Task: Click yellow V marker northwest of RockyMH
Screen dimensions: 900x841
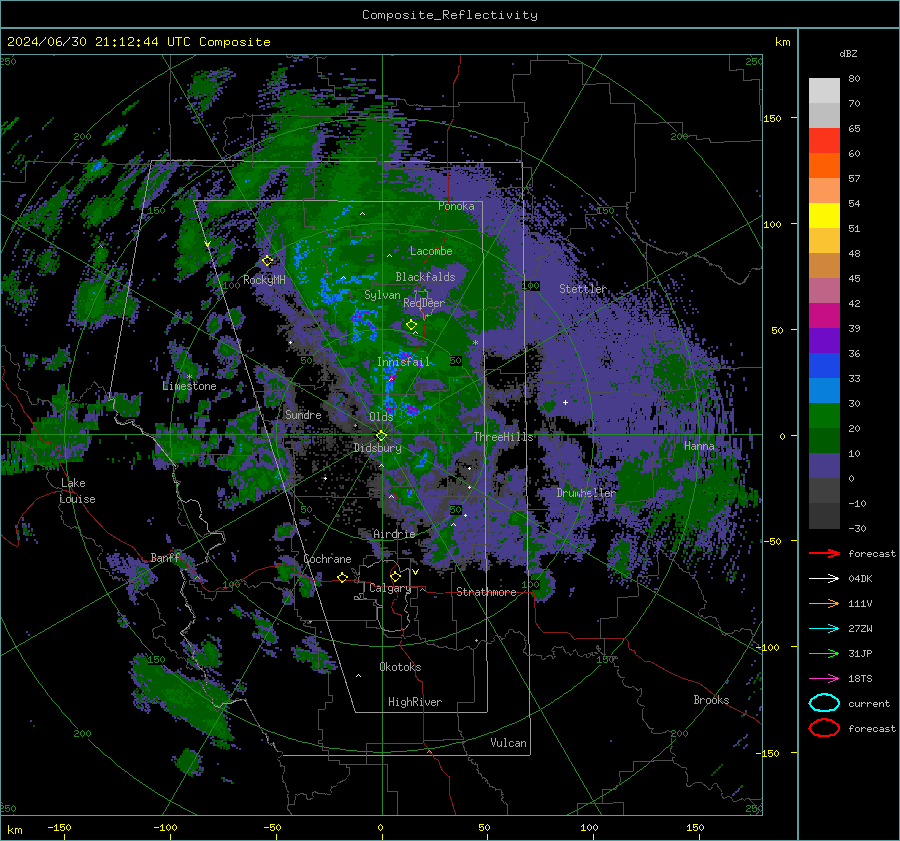Action: [x=208, y=245]
